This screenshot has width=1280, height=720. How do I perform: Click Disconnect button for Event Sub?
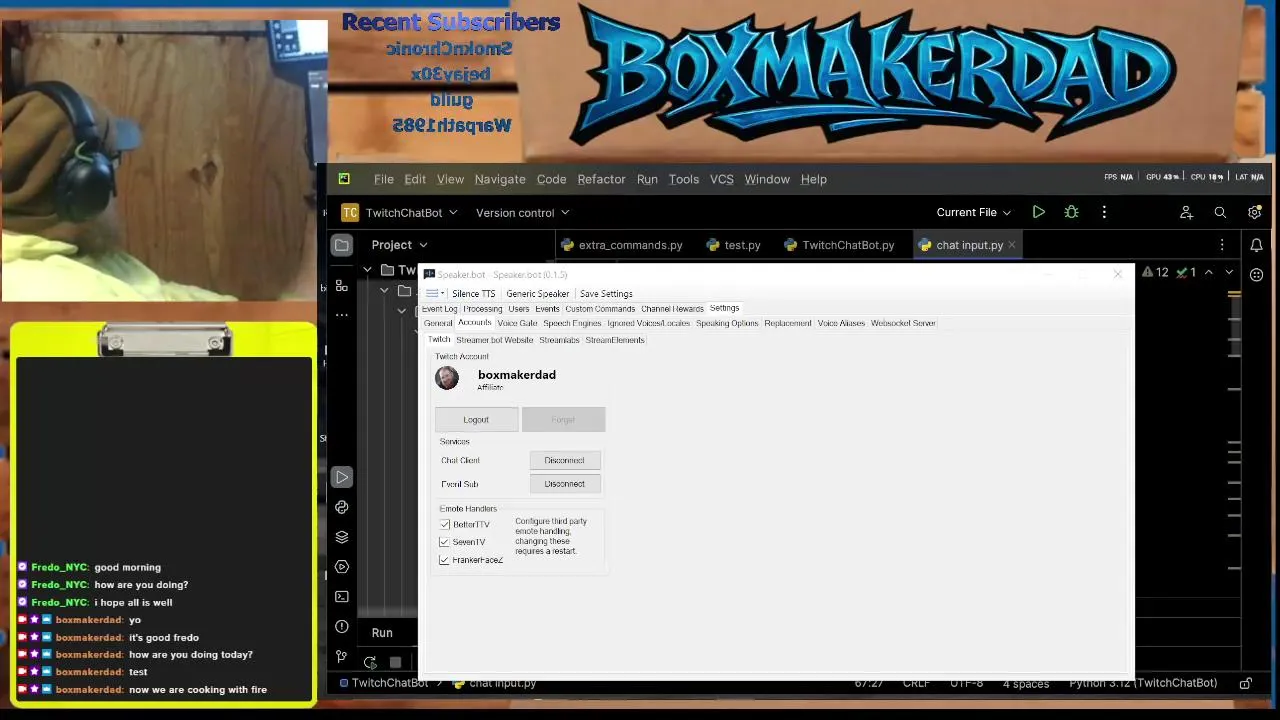coord(565,484)
